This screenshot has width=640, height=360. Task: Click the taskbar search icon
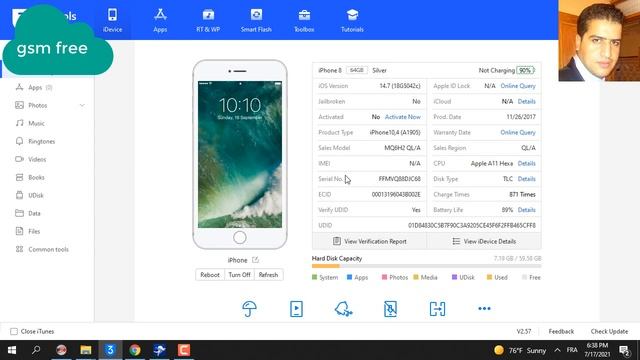36,350
